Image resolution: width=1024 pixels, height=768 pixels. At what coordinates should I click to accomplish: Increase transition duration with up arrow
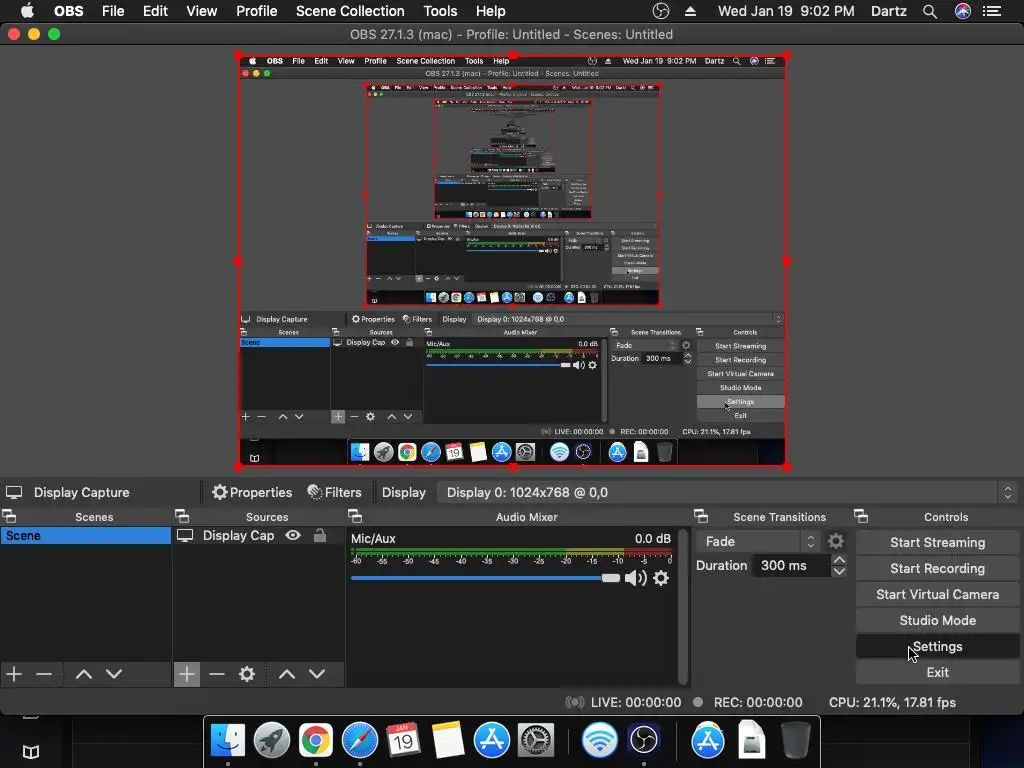point(839,560)
